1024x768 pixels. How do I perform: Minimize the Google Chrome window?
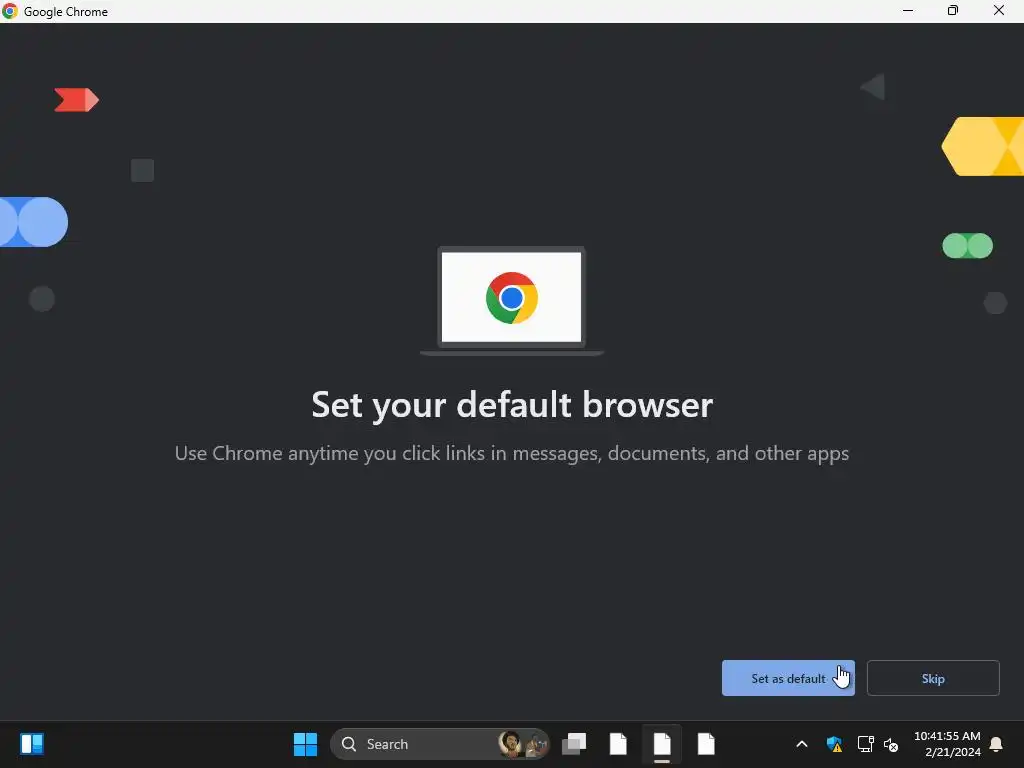(x=908, y=11)
